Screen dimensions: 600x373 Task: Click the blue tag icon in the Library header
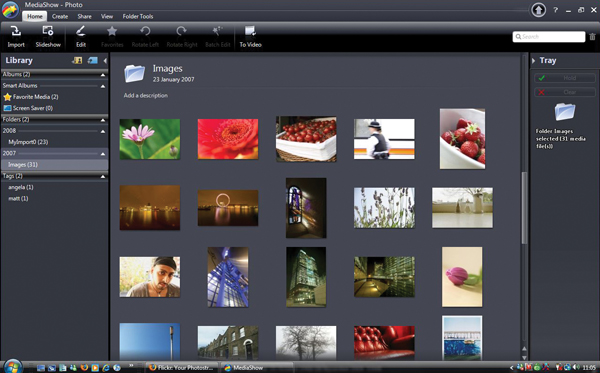point(93,60)
